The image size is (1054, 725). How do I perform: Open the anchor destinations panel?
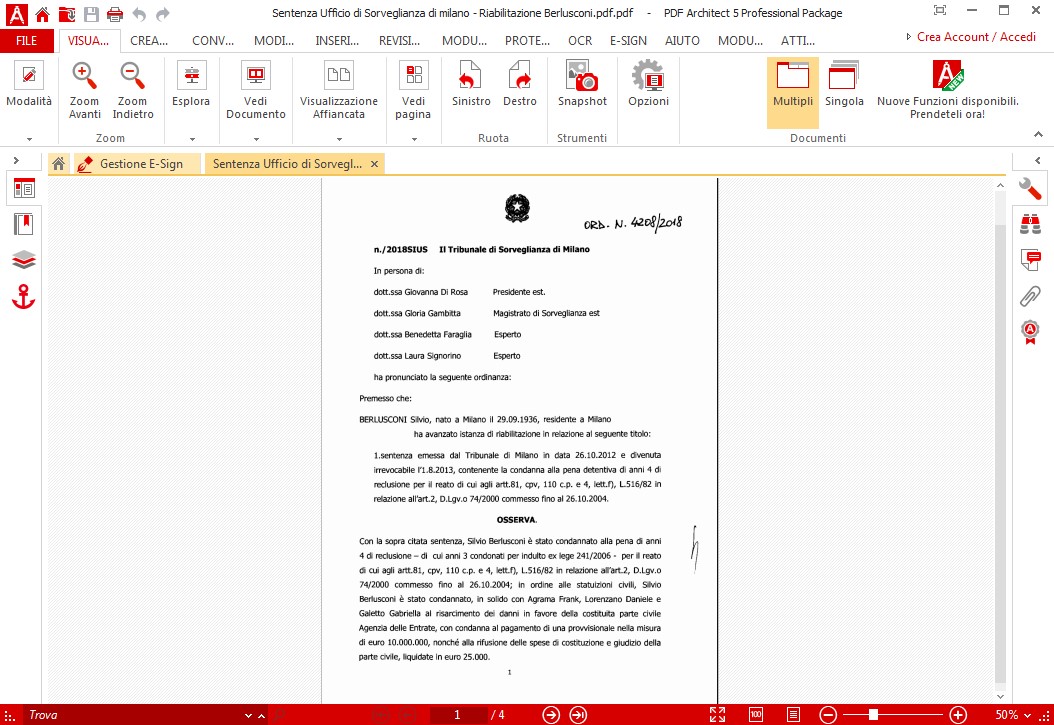[x=24, y=296]
